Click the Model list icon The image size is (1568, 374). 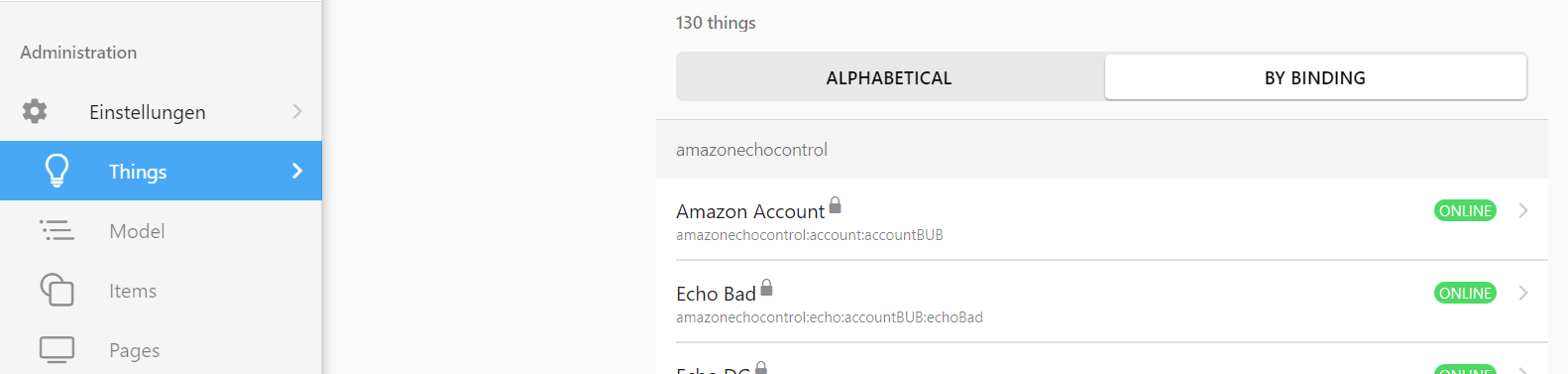click(56, 230)
